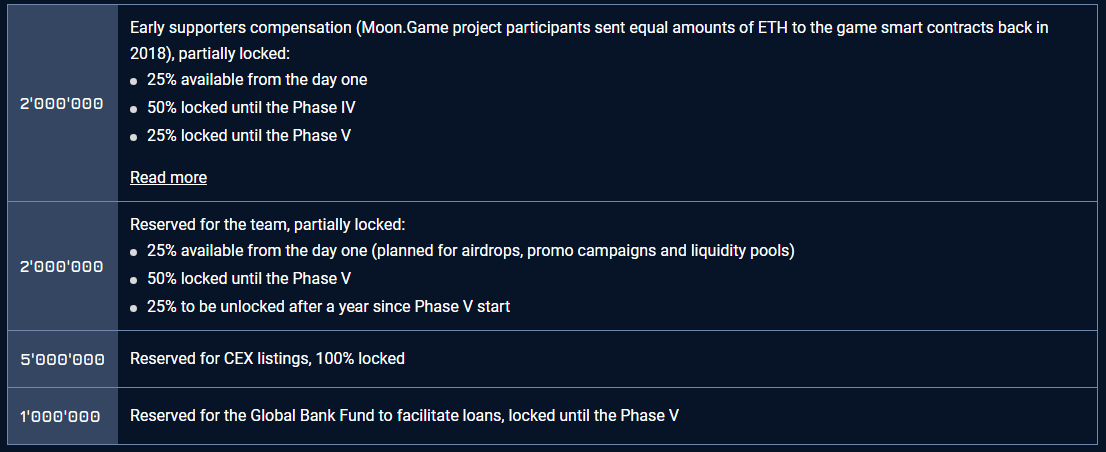Select the 5'000'000 amount cell
Image resolution: width=1106 pixels, height=452 pixels.
62,359
